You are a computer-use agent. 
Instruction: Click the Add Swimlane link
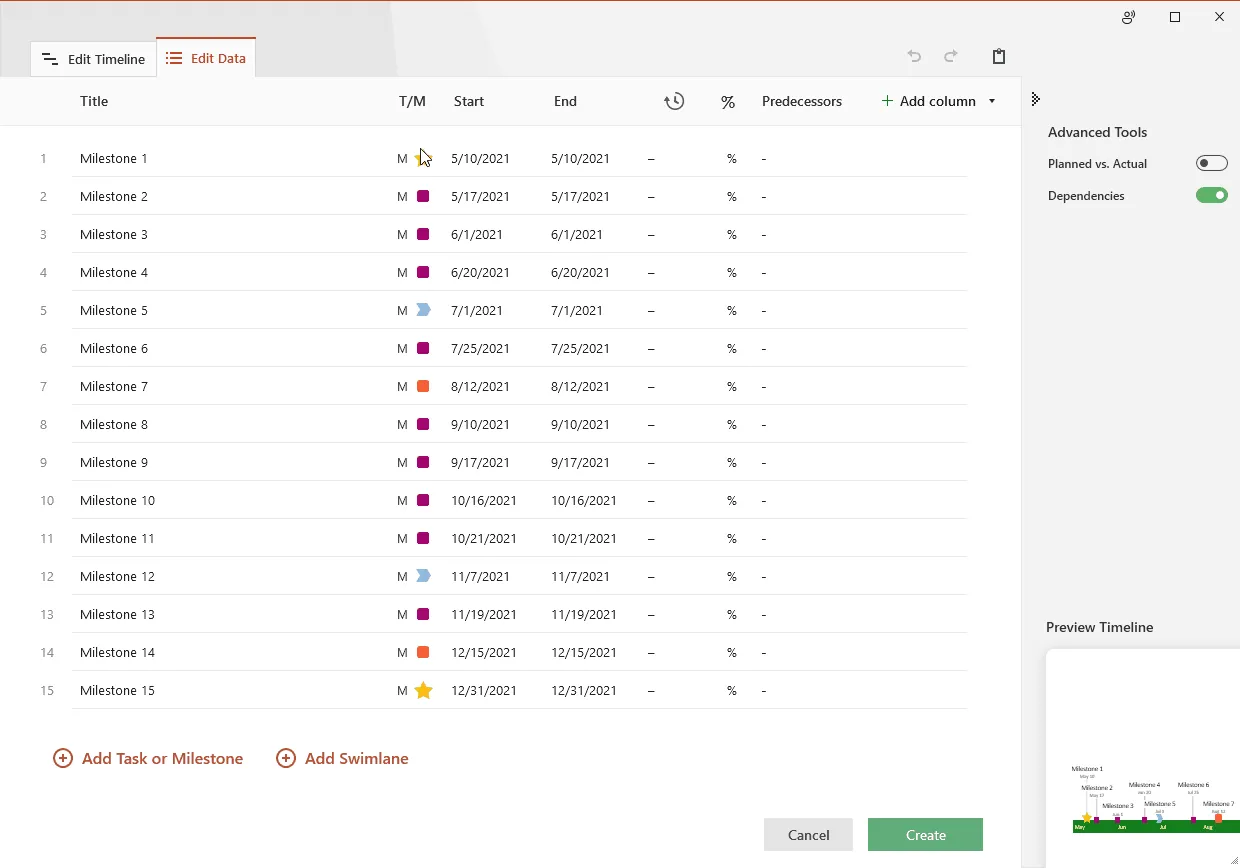tap(342, 758)
